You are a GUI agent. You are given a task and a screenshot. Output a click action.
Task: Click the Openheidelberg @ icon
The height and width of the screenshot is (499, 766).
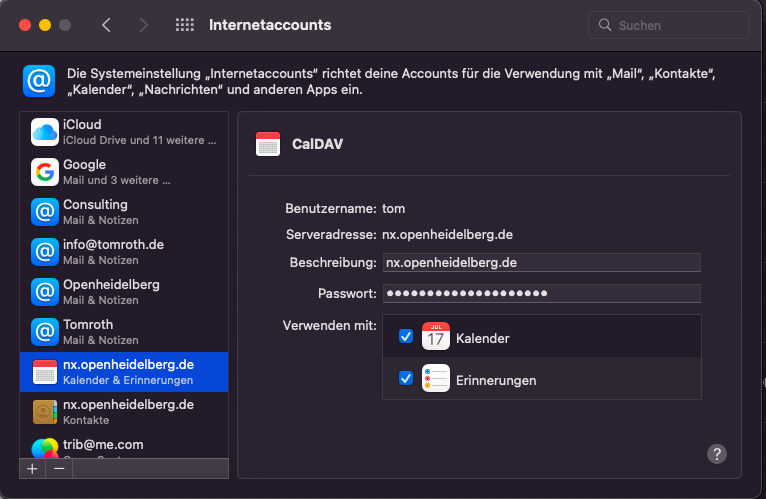pyautogui.click(x=45, y=292)
